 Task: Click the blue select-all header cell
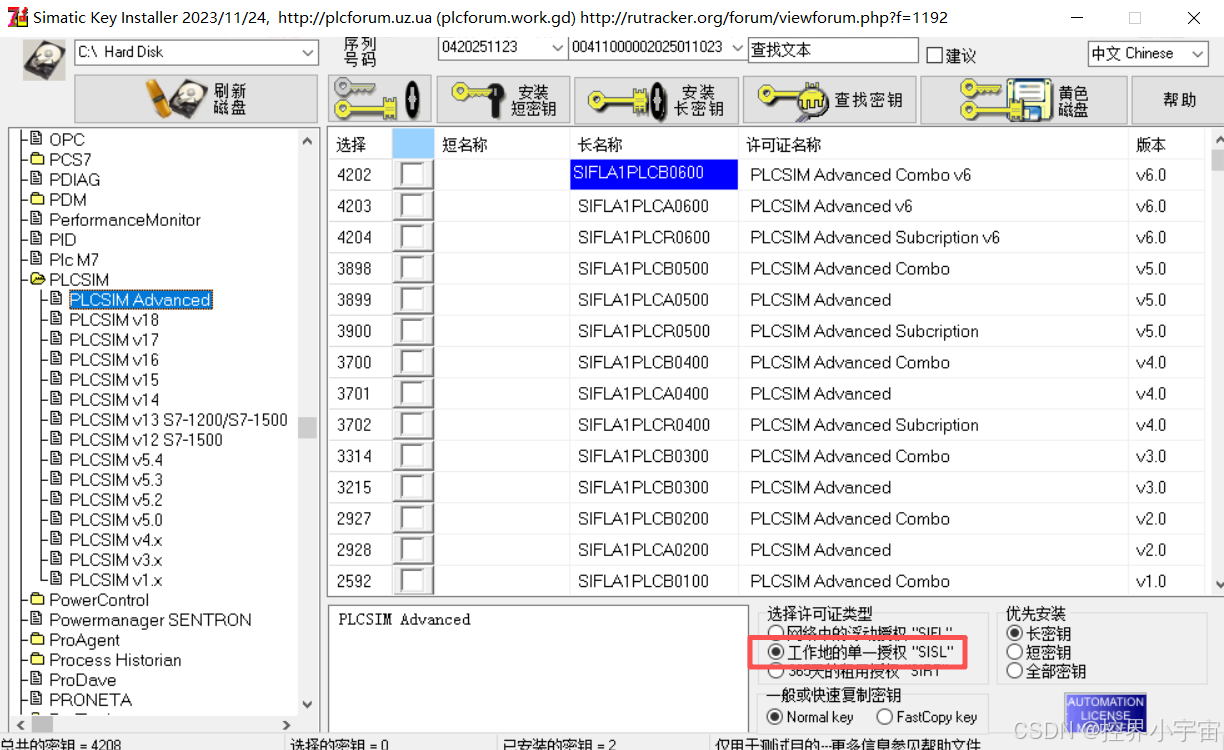tap(413, 144)
